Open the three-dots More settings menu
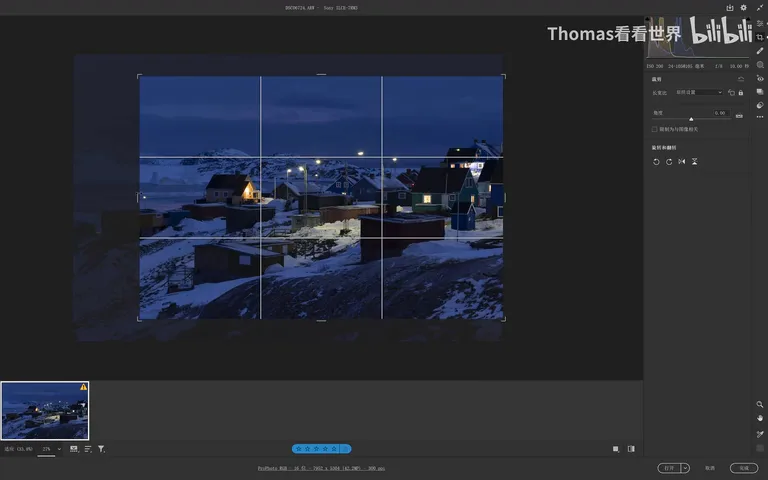 760,117
